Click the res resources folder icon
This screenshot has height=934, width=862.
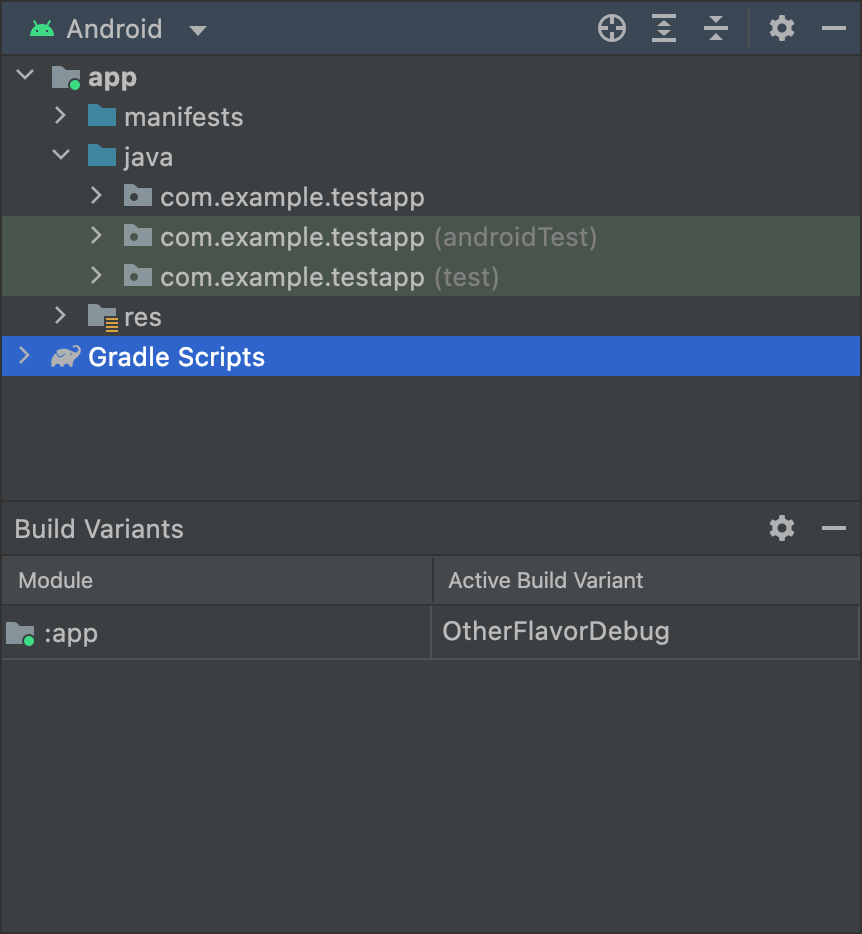tap(105, 316)
